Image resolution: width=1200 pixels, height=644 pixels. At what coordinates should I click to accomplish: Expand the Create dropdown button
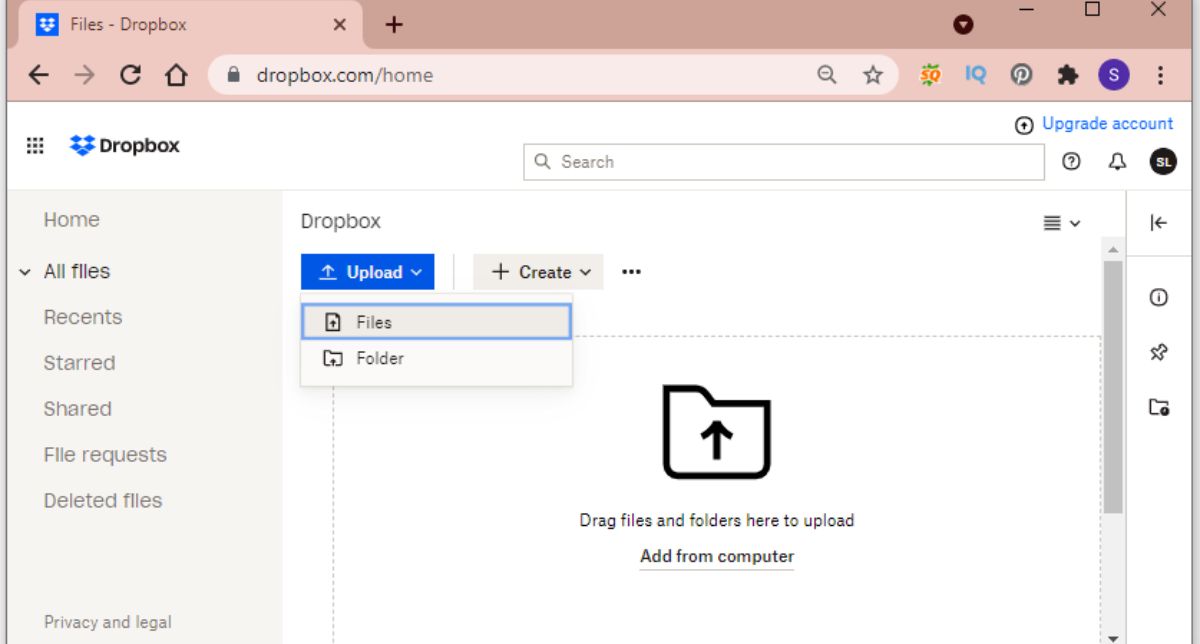tap(538, 272)
